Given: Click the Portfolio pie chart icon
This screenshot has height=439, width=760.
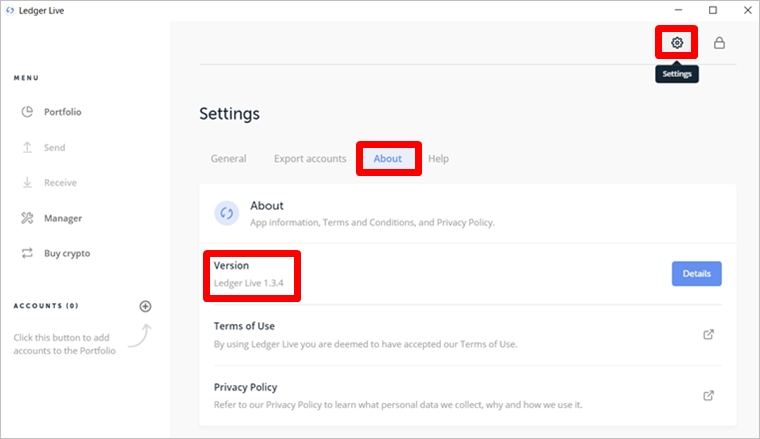Looking at the screenshot, I should pyautogui.click(x=27, y=112).
